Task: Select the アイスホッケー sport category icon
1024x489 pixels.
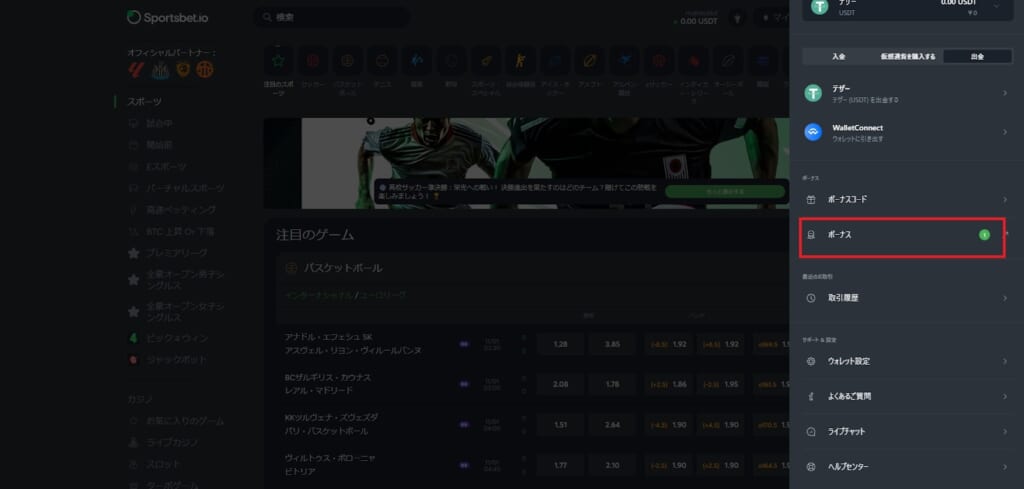Action: coord(555,61)
